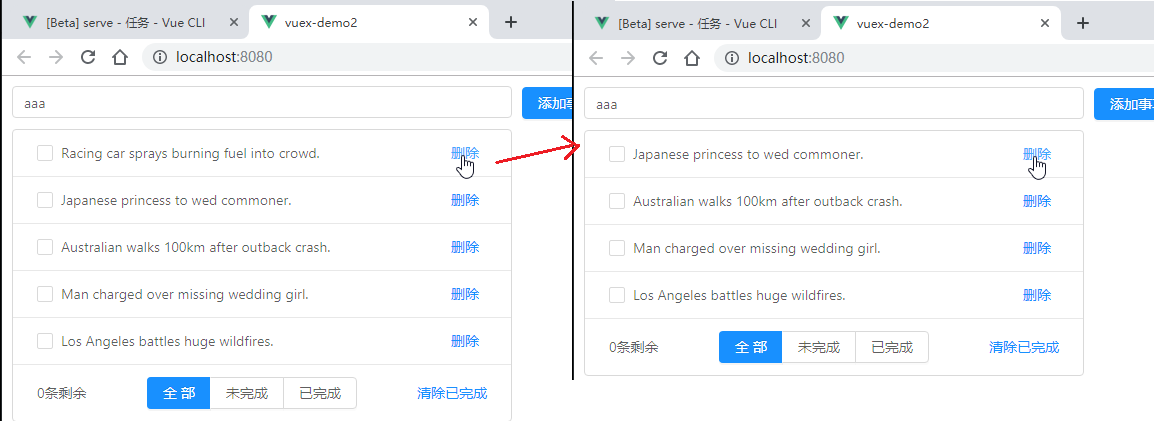Tick Japanese princess checkbox in right window
The image size is (1154, 421).
[x=617, y=154]
